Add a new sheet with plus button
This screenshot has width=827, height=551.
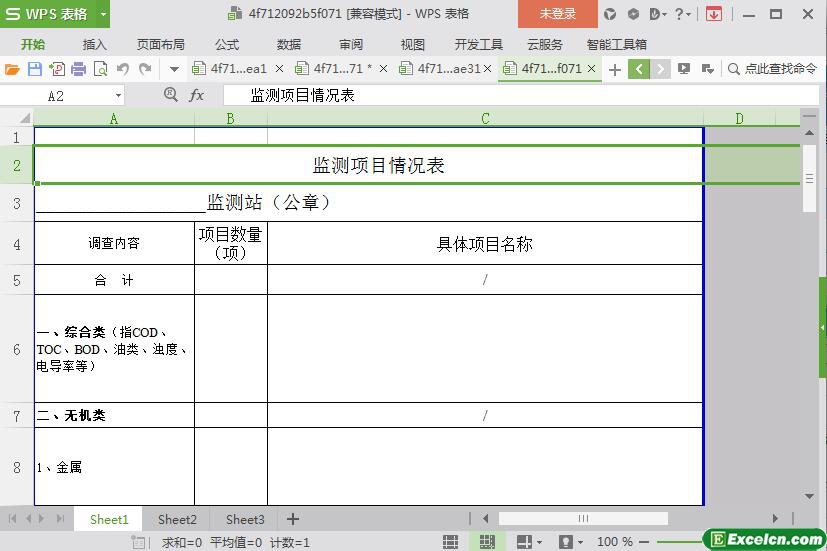293,519
